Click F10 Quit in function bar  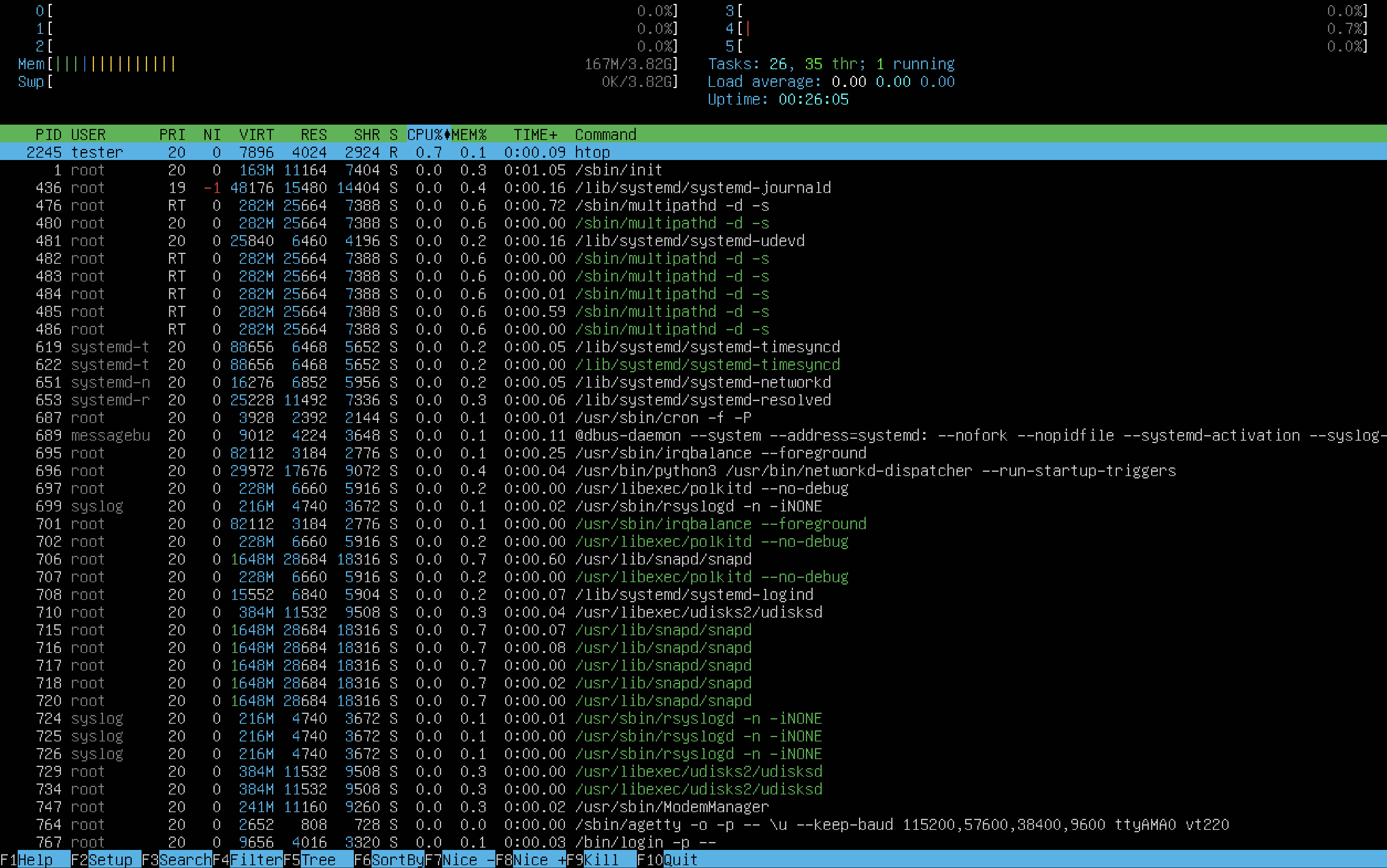pos(680,859)
